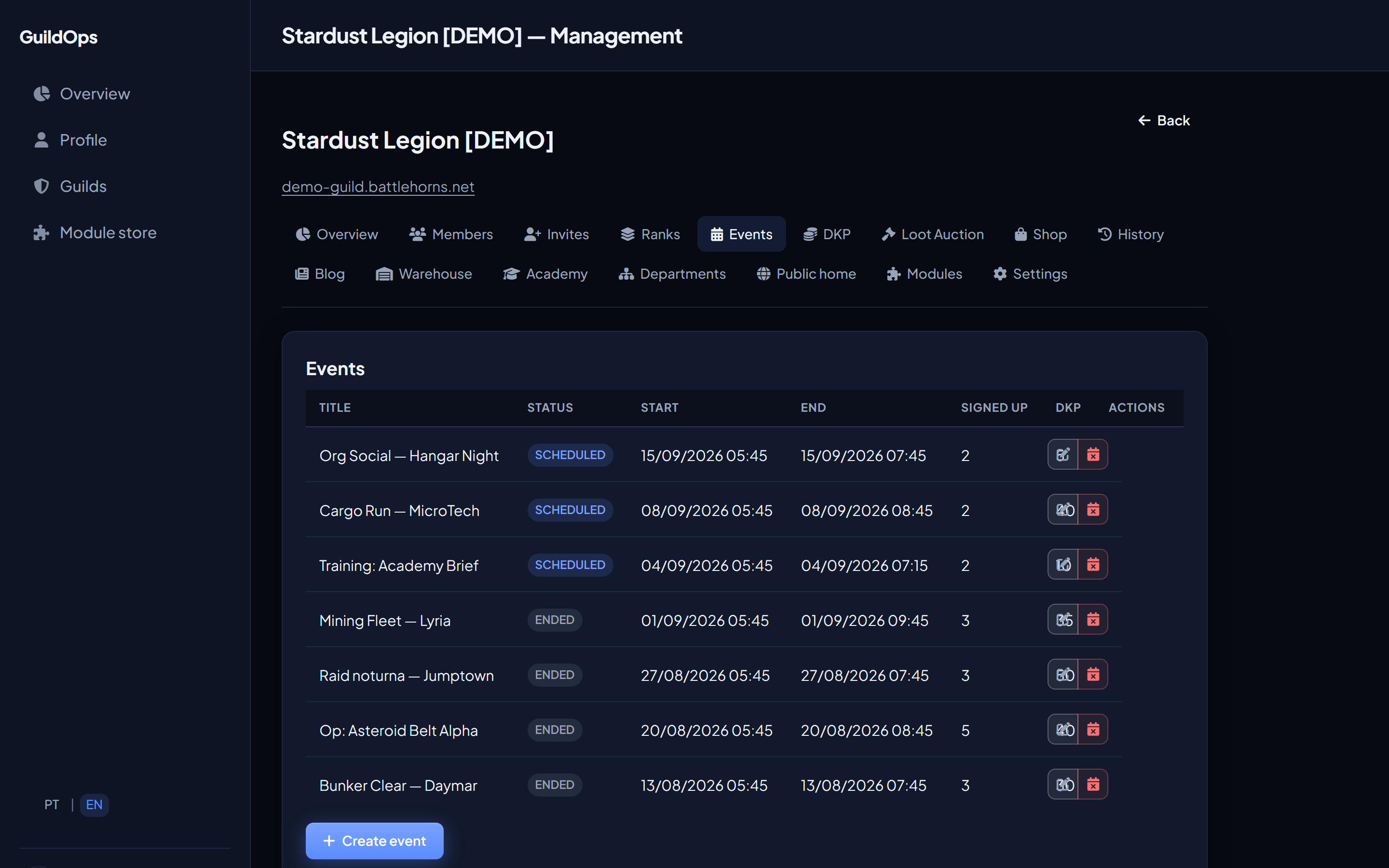Edit the Training: Academy Brief event

click(x=1063, y=565)
